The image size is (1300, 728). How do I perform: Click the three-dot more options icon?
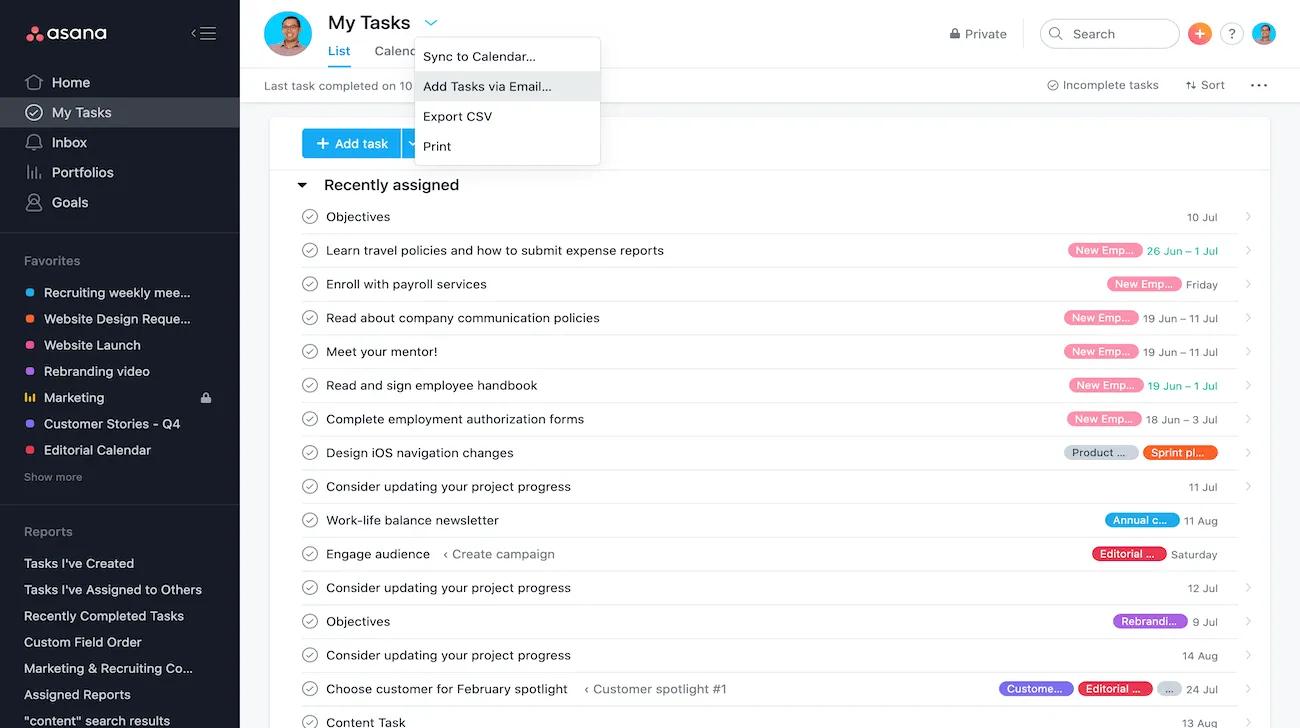click(1259, 85)
